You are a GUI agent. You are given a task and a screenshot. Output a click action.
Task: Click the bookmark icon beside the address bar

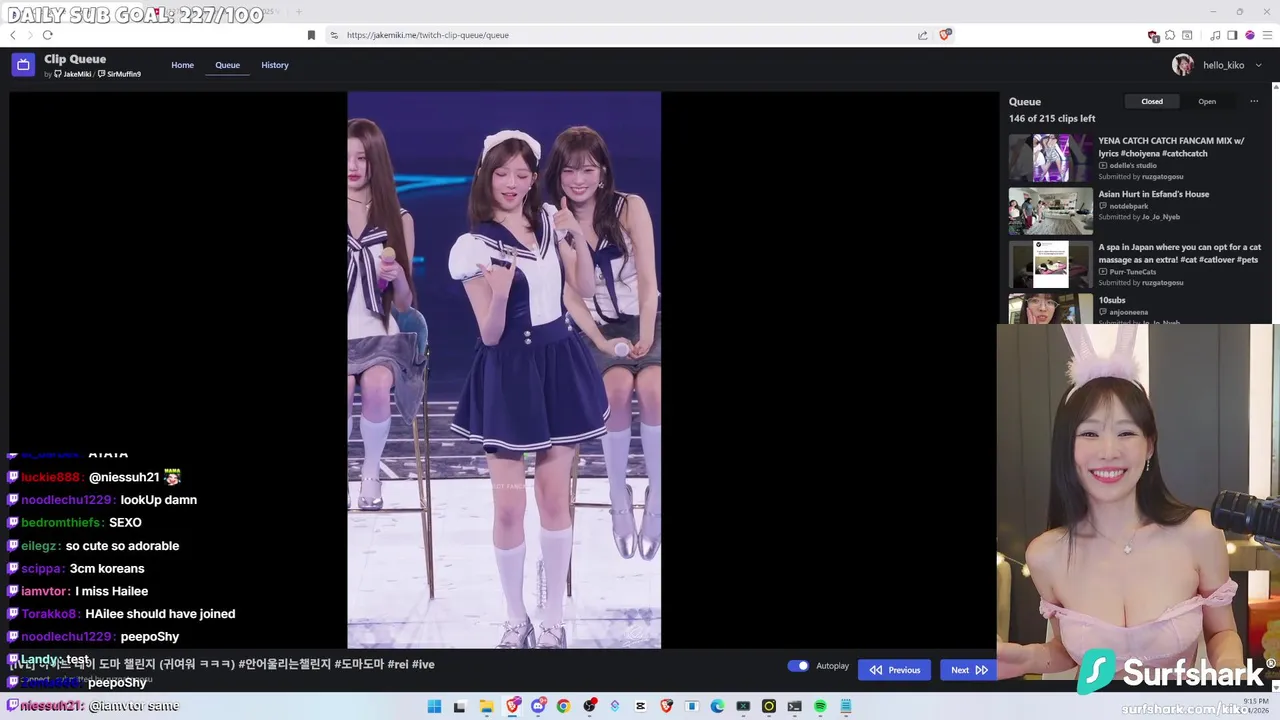click(311, 35)
